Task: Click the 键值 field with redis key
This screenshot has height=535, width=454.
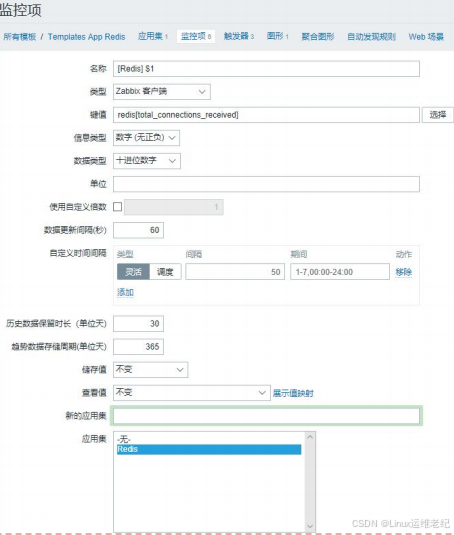Action: coord(266,115)
